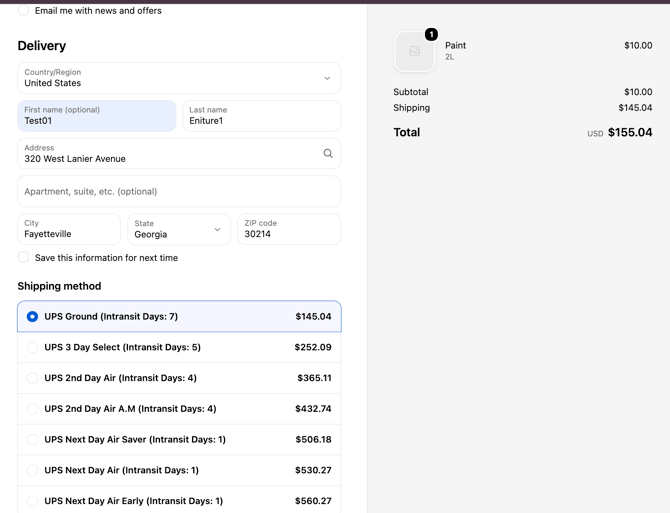Click the Paint product name in summary
670x513 pixels.
[455, 45]
